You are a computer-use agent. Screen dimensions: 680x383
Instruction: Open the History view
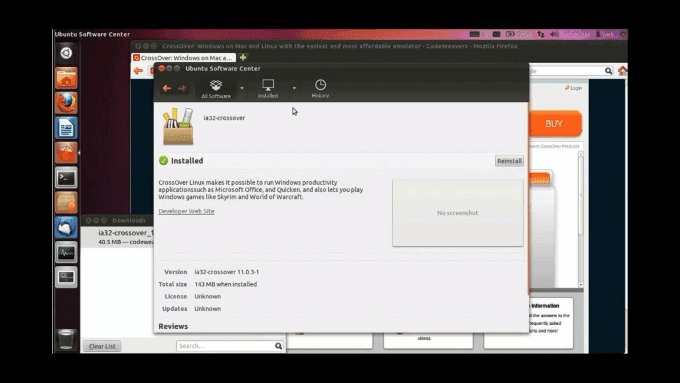(320, 88)
